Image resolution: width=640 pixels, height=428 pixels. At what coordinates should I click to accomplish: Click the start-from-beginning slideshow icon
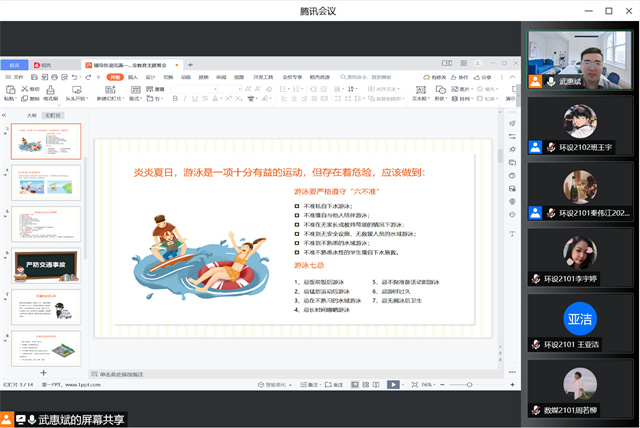click(77, 89)
